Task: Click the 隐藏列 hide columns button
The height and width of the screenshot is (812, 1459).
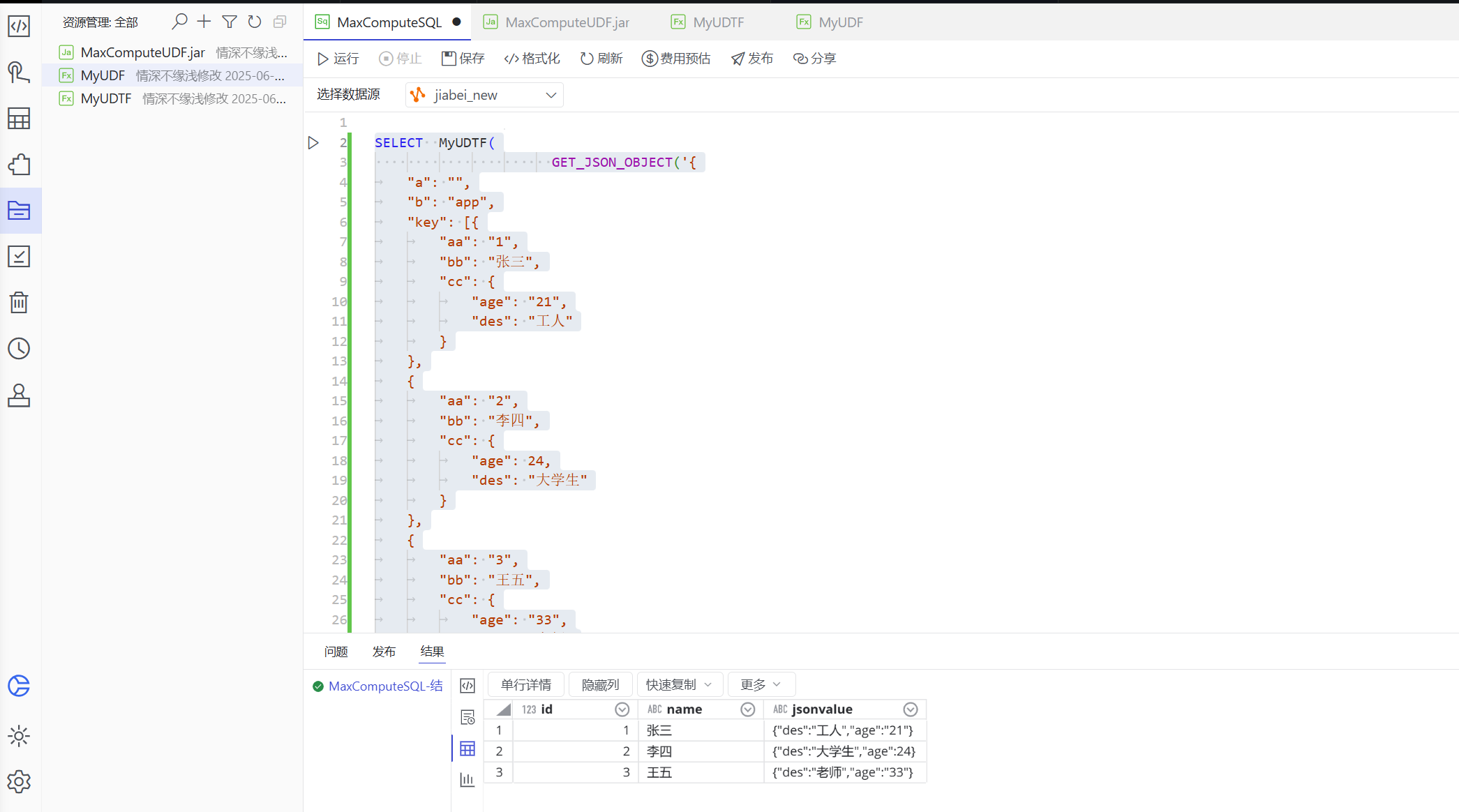Action: 600,684
